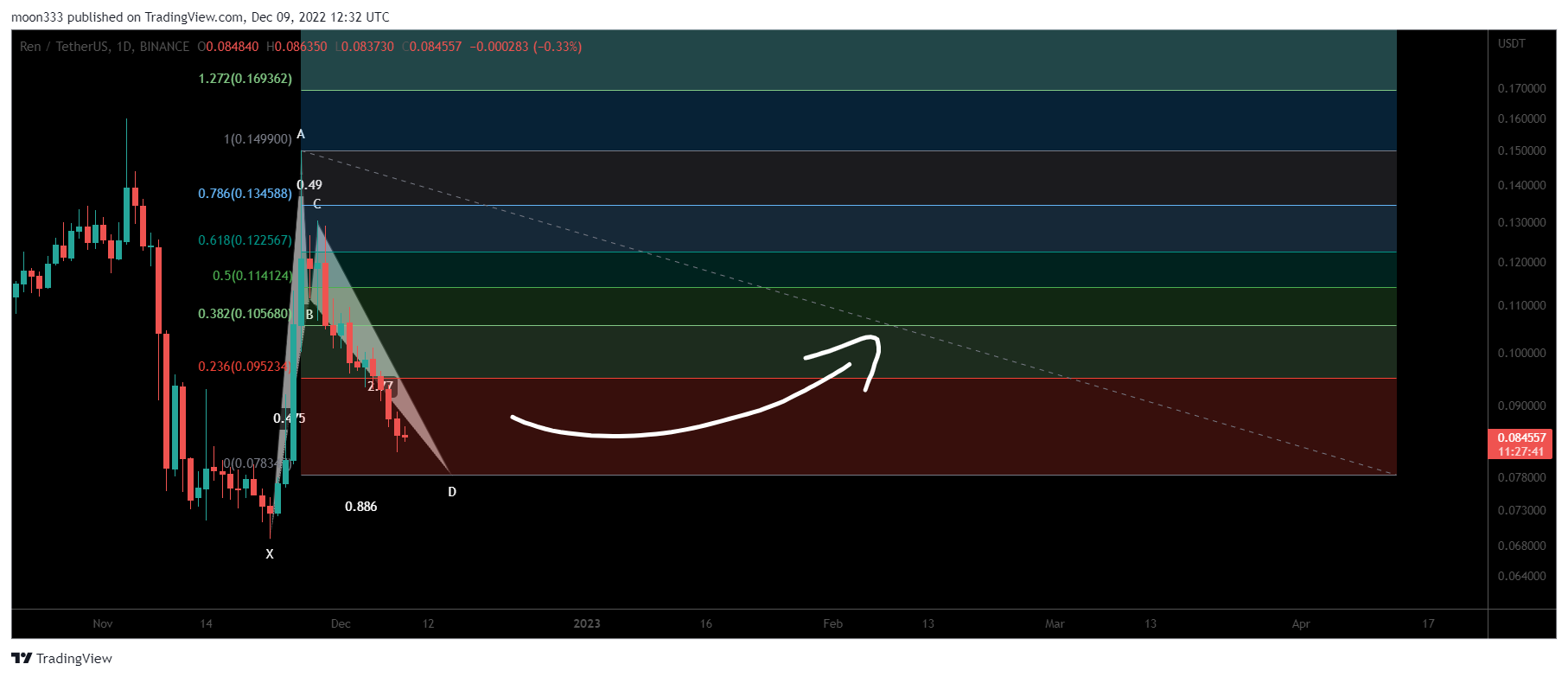This screenshot has height=677, width=1568.
Task: Click the 0.236(0.095234) Fibonacci label
Action: click(244, 367)
